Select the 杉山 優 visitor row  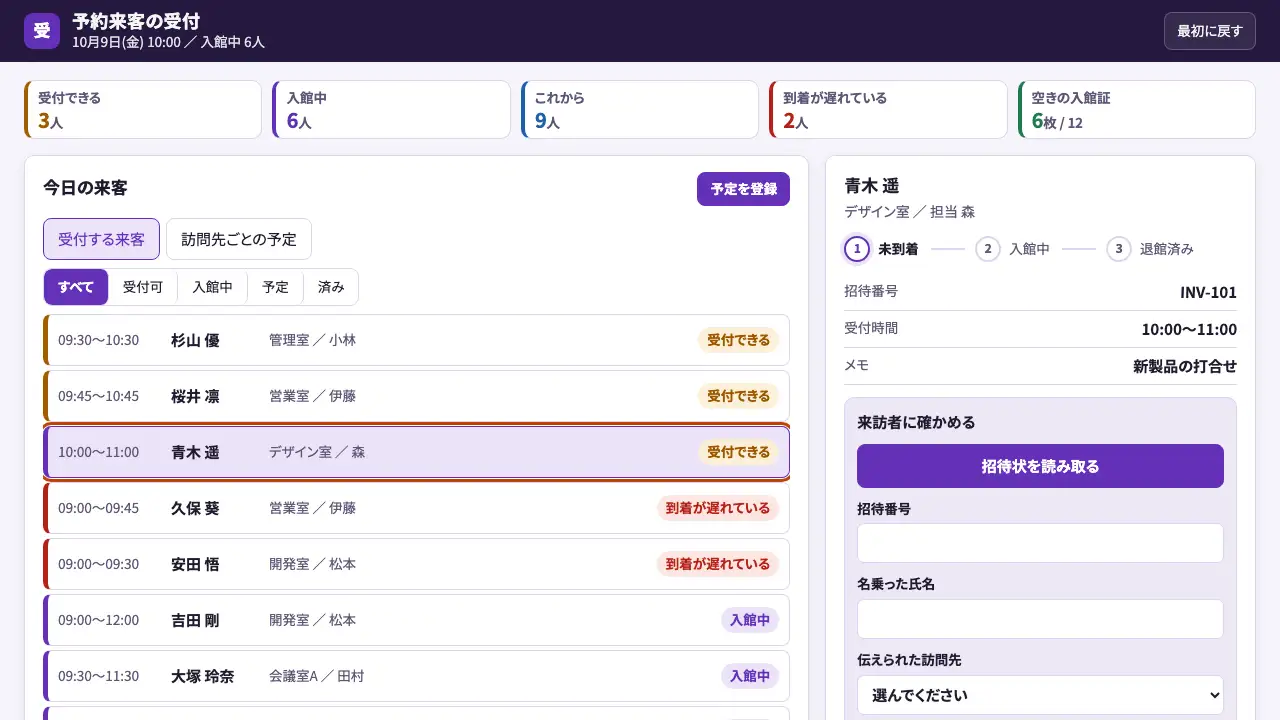click(416, 340)
